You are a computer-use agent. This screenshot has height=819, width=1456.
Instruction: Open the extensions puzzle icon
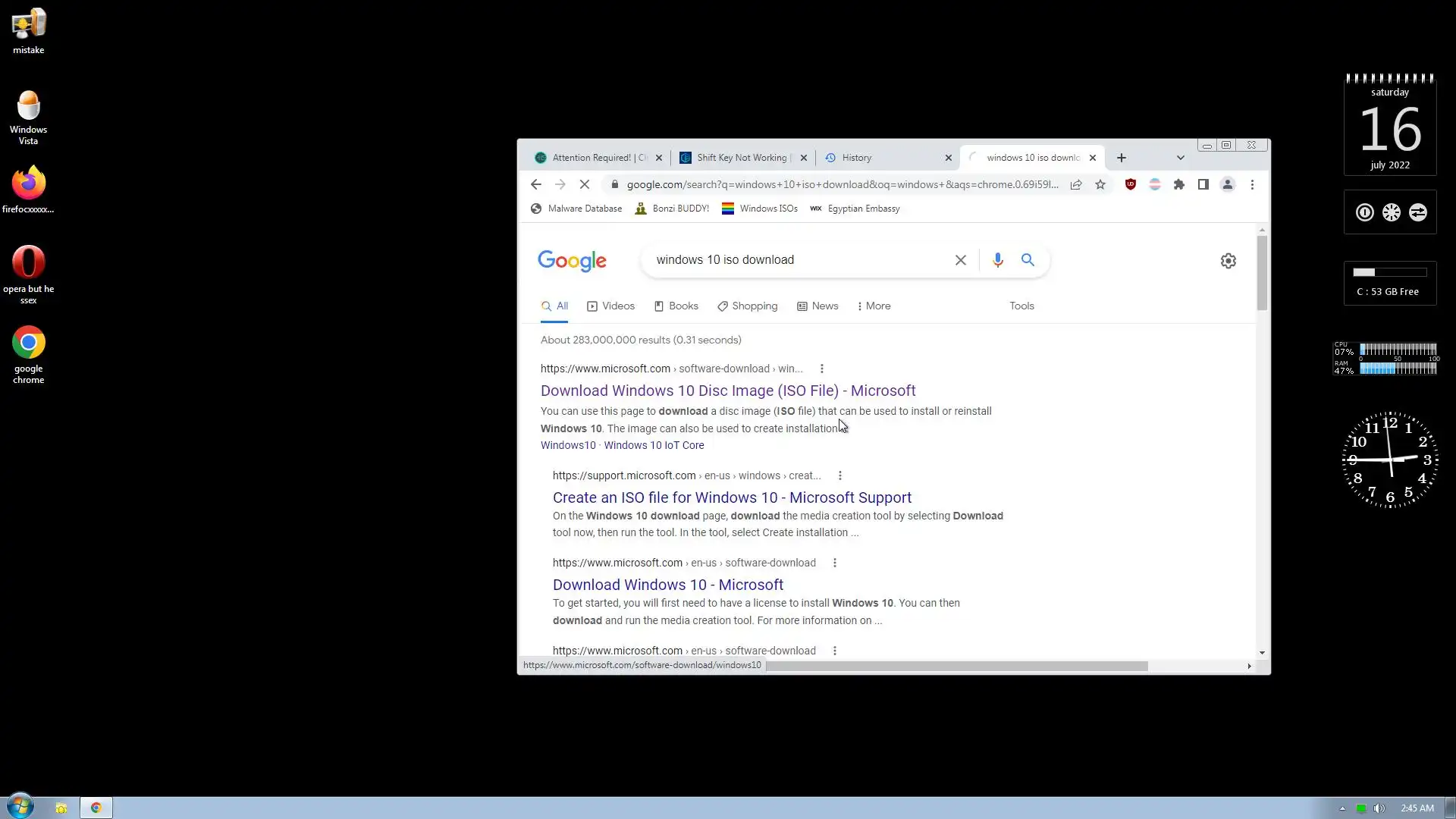(x=1178, y=184)
